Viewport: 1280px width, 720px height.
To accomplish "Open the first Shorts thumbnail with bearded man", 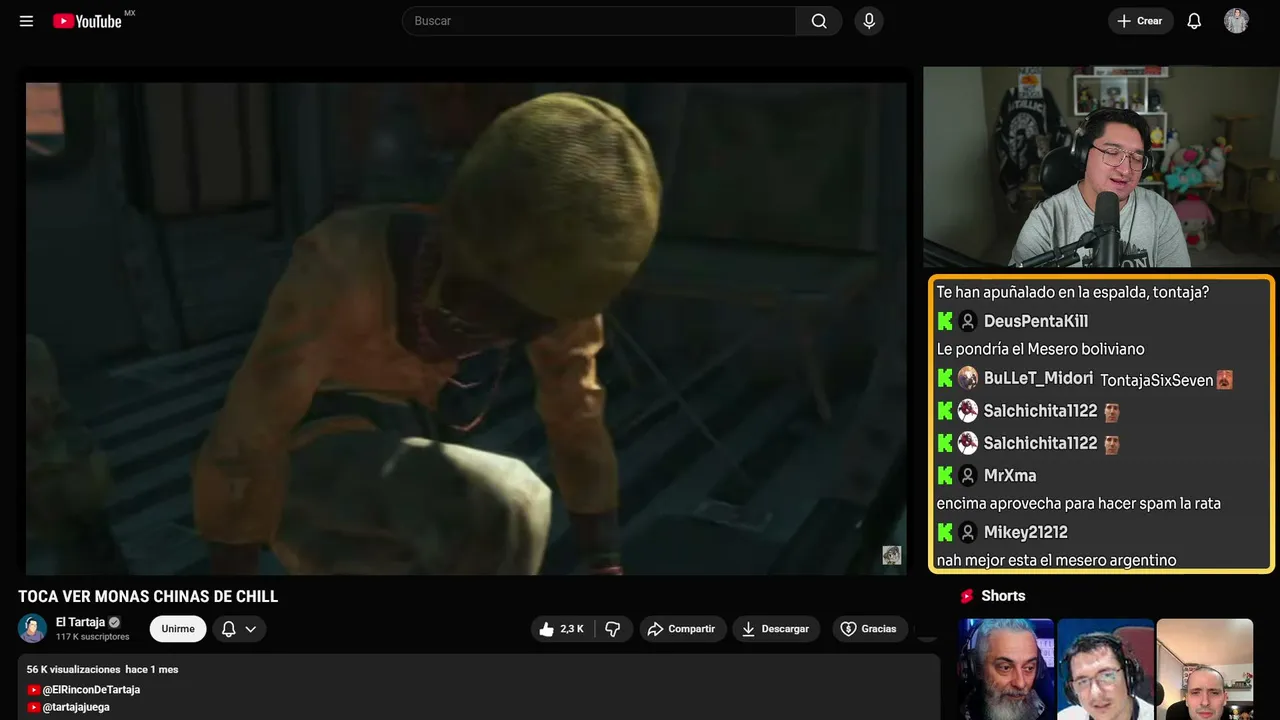I will pos(1006,669).
